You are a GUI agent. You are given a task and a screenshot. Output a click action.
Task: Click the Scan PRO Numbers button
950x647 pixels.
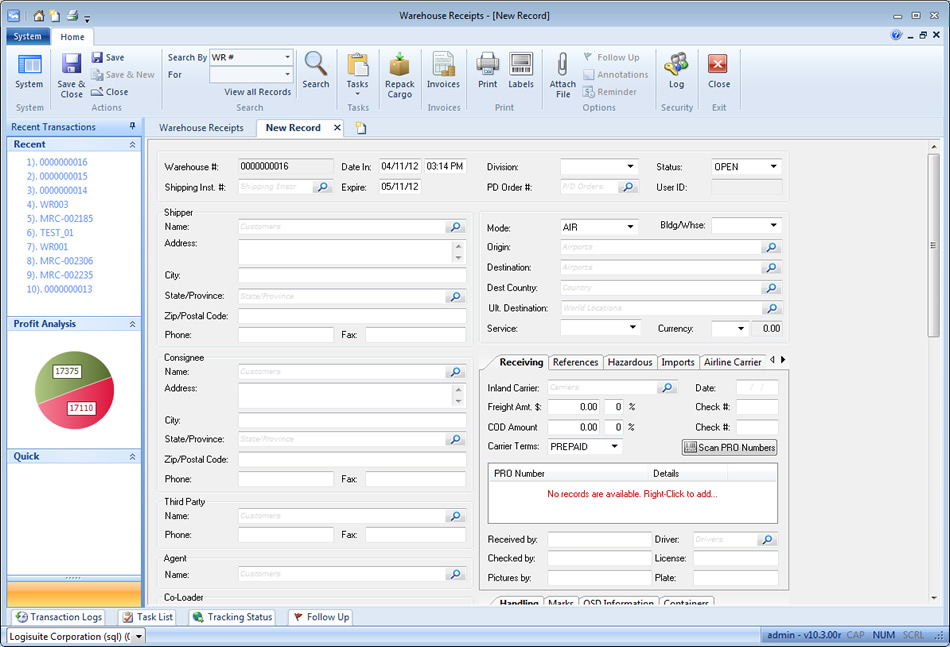(x=730, y=447)
